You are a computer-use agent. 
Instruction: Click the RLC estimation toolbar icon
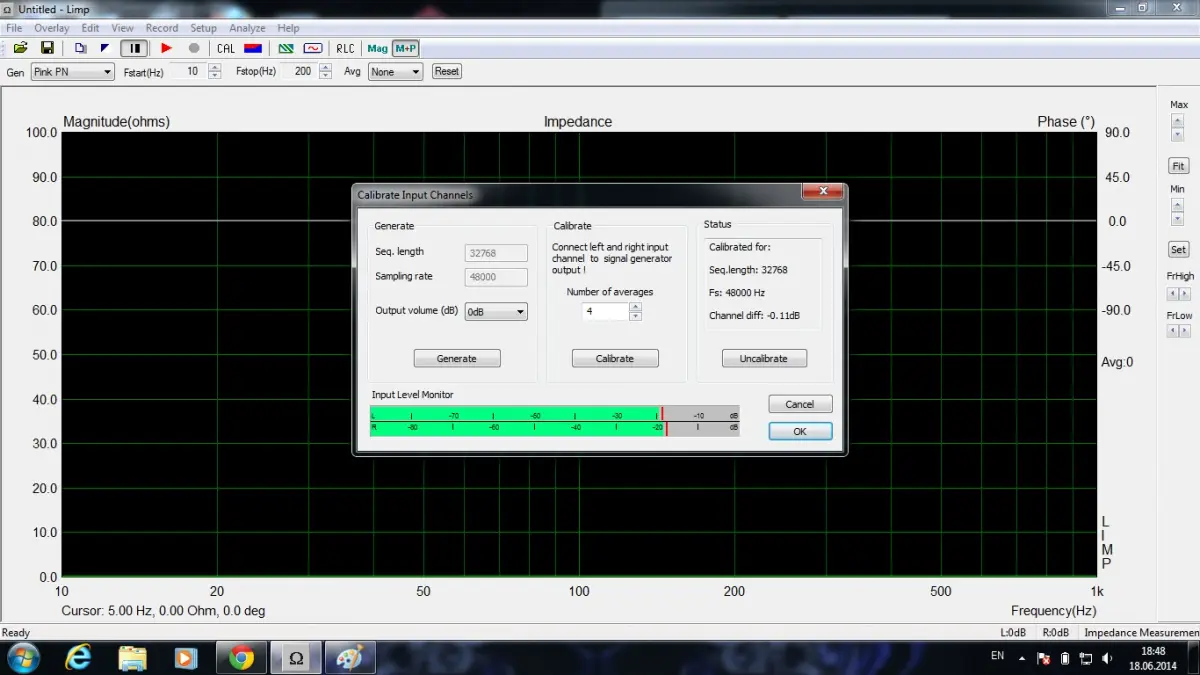[345, 48]
